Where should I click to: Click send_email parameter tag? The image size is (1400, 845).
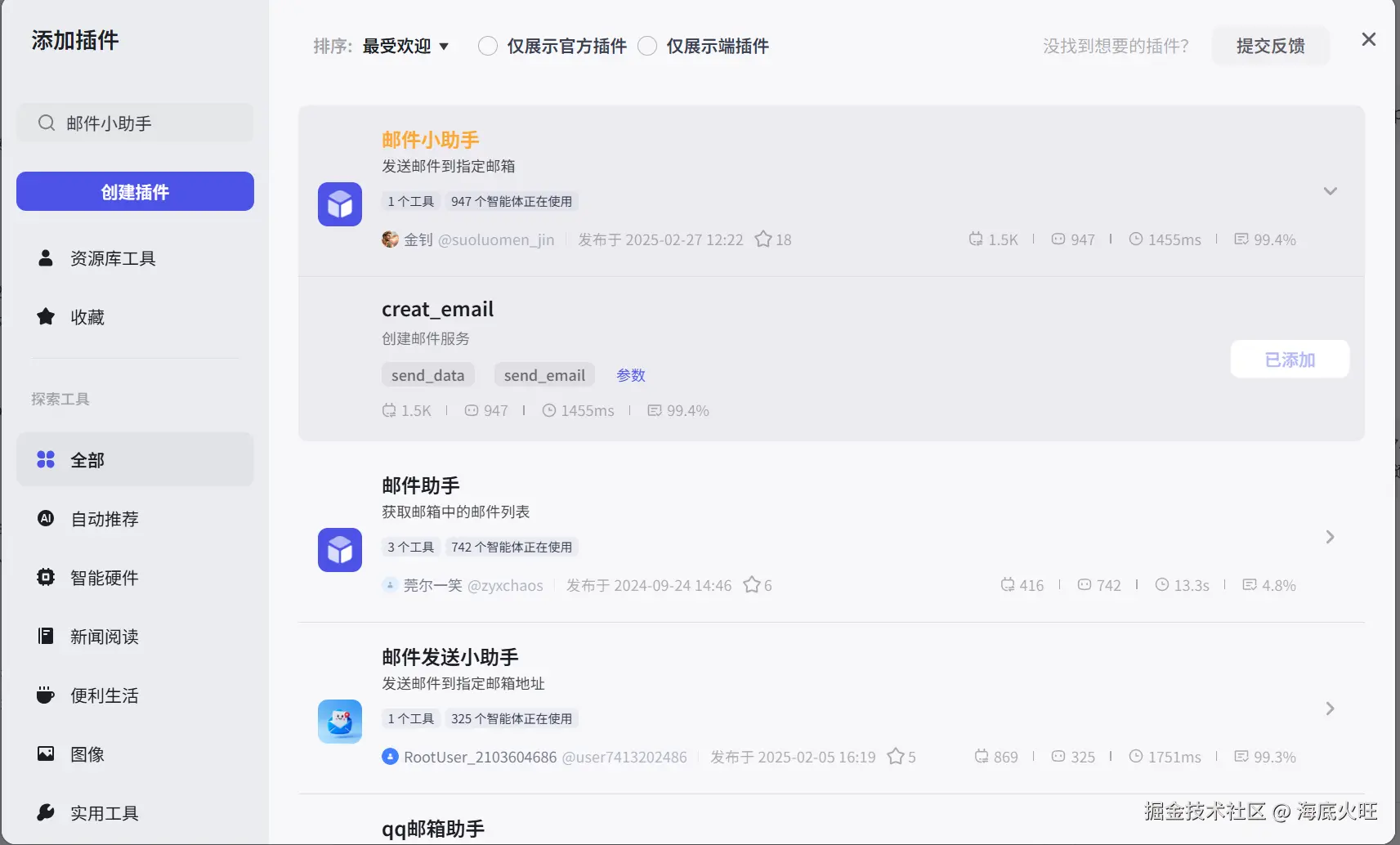(544, 375)
